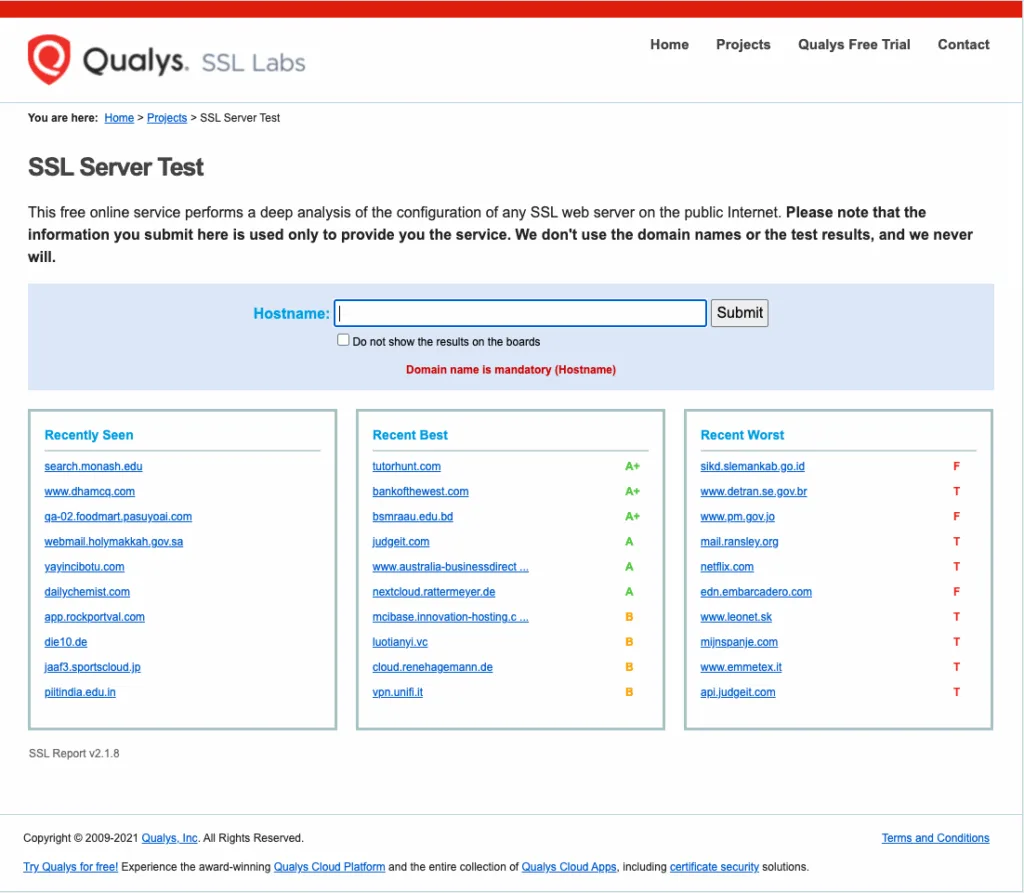The width and height of the screenshot is (1024, 893).
Task: Open mail.ransley.org link
Action: pos(739,542)
